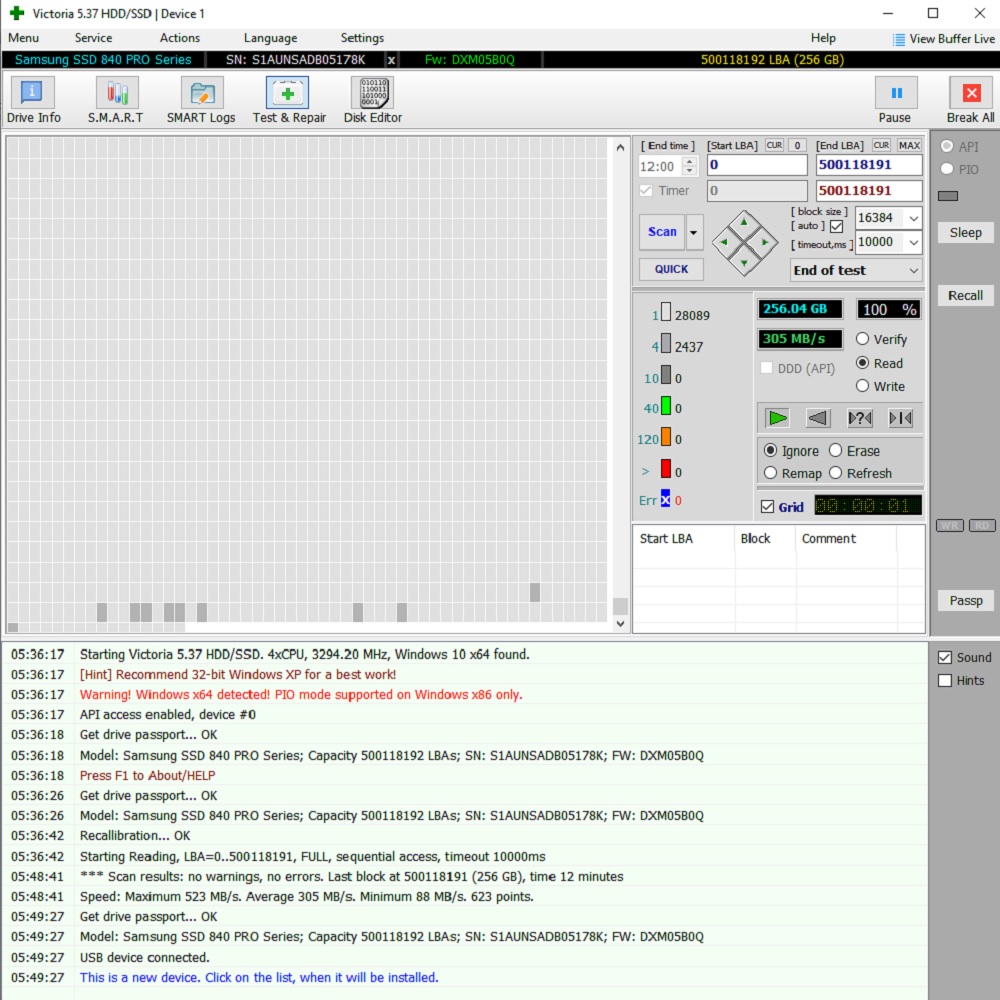Pause the scan
Viewport: 1000px width, 1000px height.
tap(895, 100)
